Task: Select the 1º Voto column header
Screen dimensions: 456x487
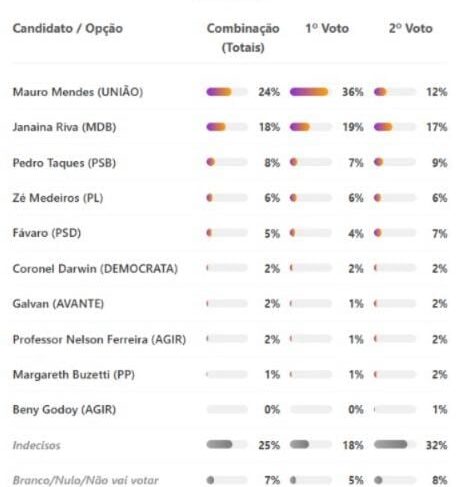Action: coord(327,29)
